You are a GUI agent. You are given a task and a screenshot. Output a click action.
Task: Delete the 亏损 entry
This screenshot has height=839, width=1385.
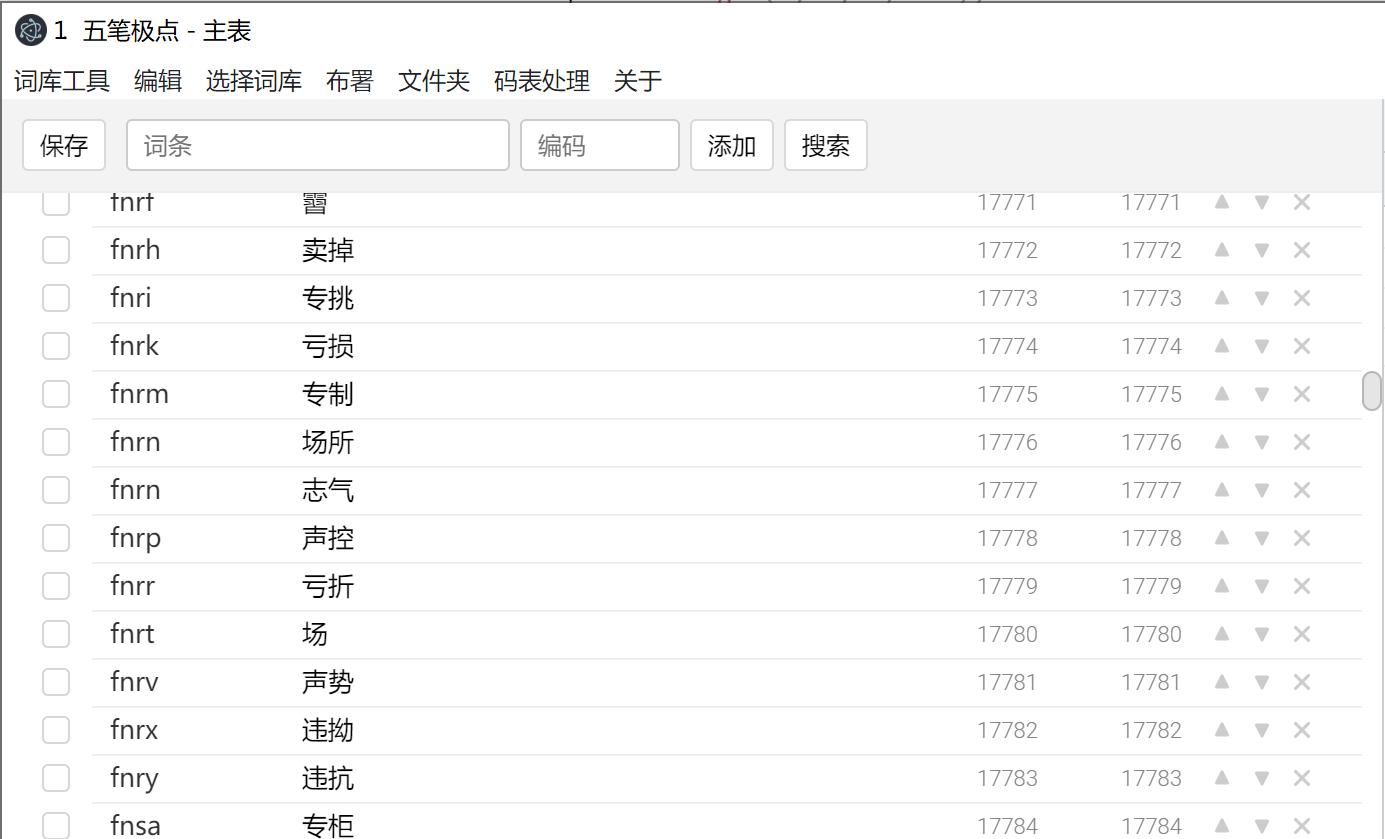pos(1302,345)
